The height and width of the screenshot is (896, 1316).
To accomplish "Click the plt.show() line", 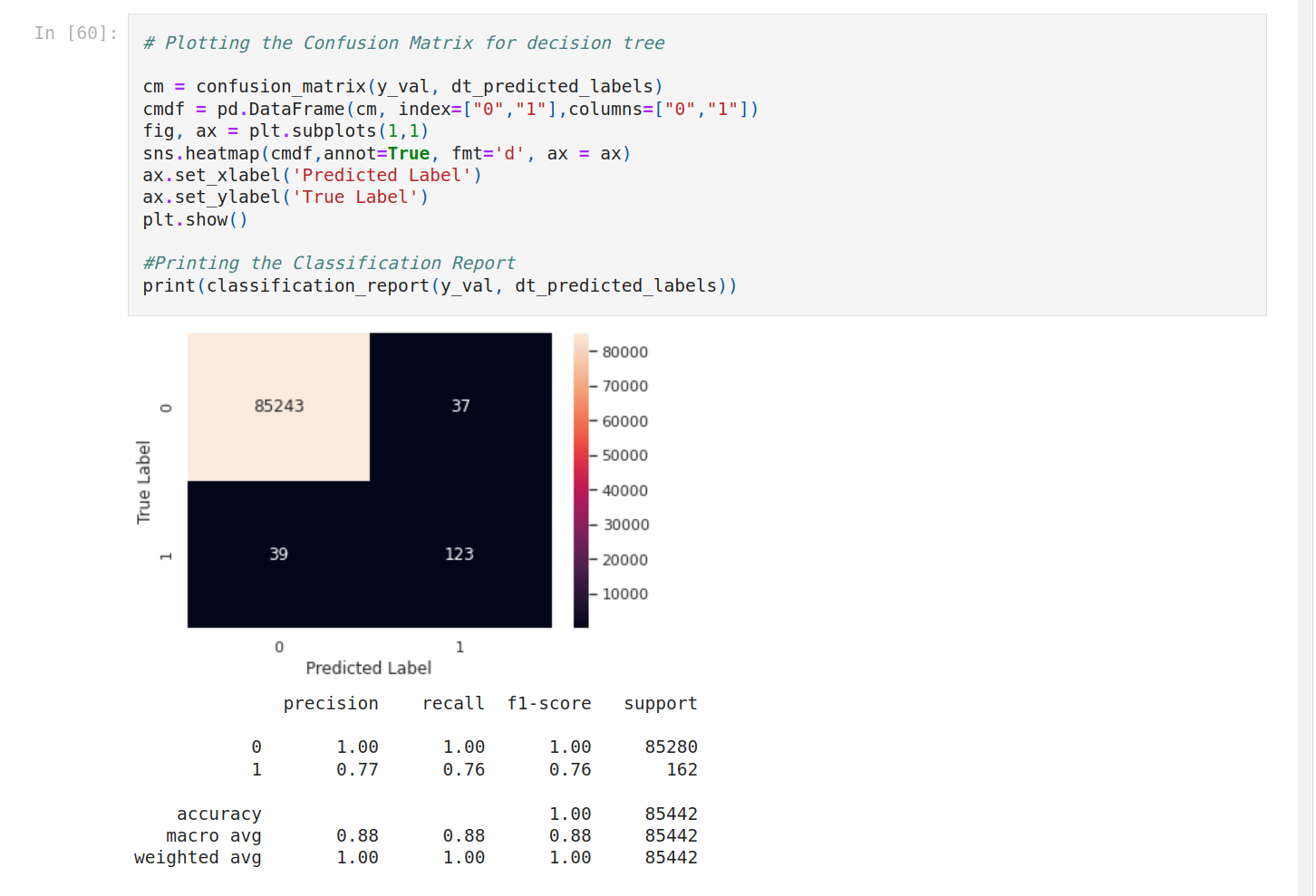I will pos(195,219).
